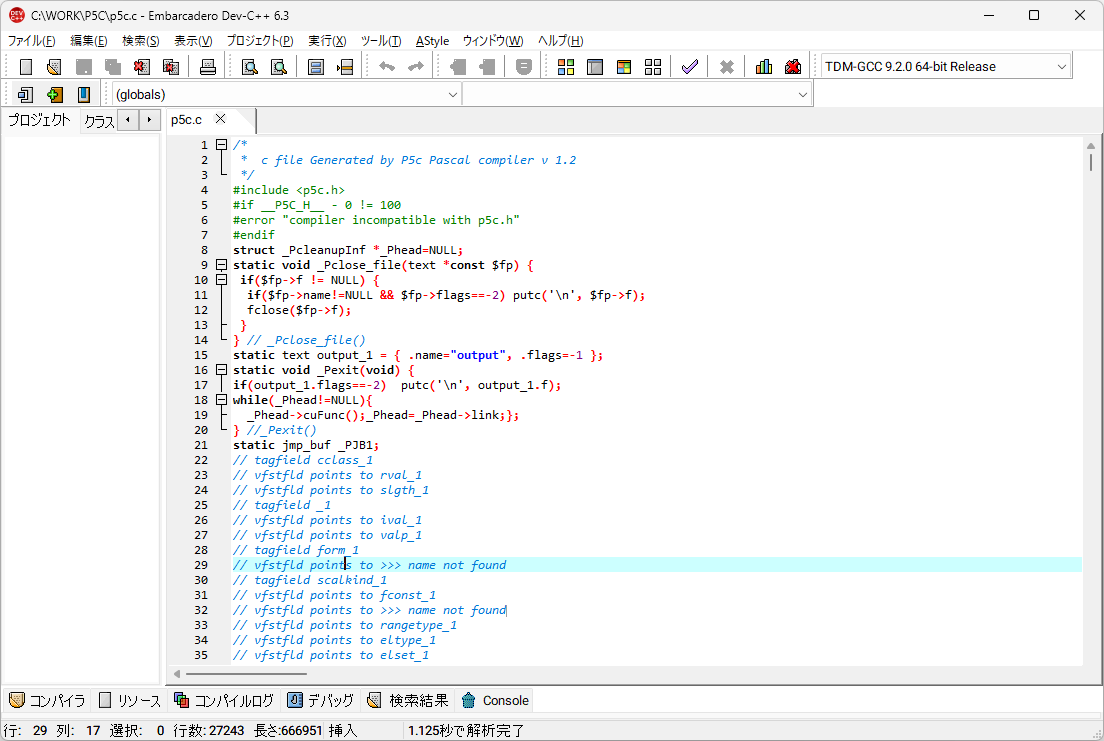Click the Compile colored-squares icon
1104x741 pixels.
pos(566,67)
